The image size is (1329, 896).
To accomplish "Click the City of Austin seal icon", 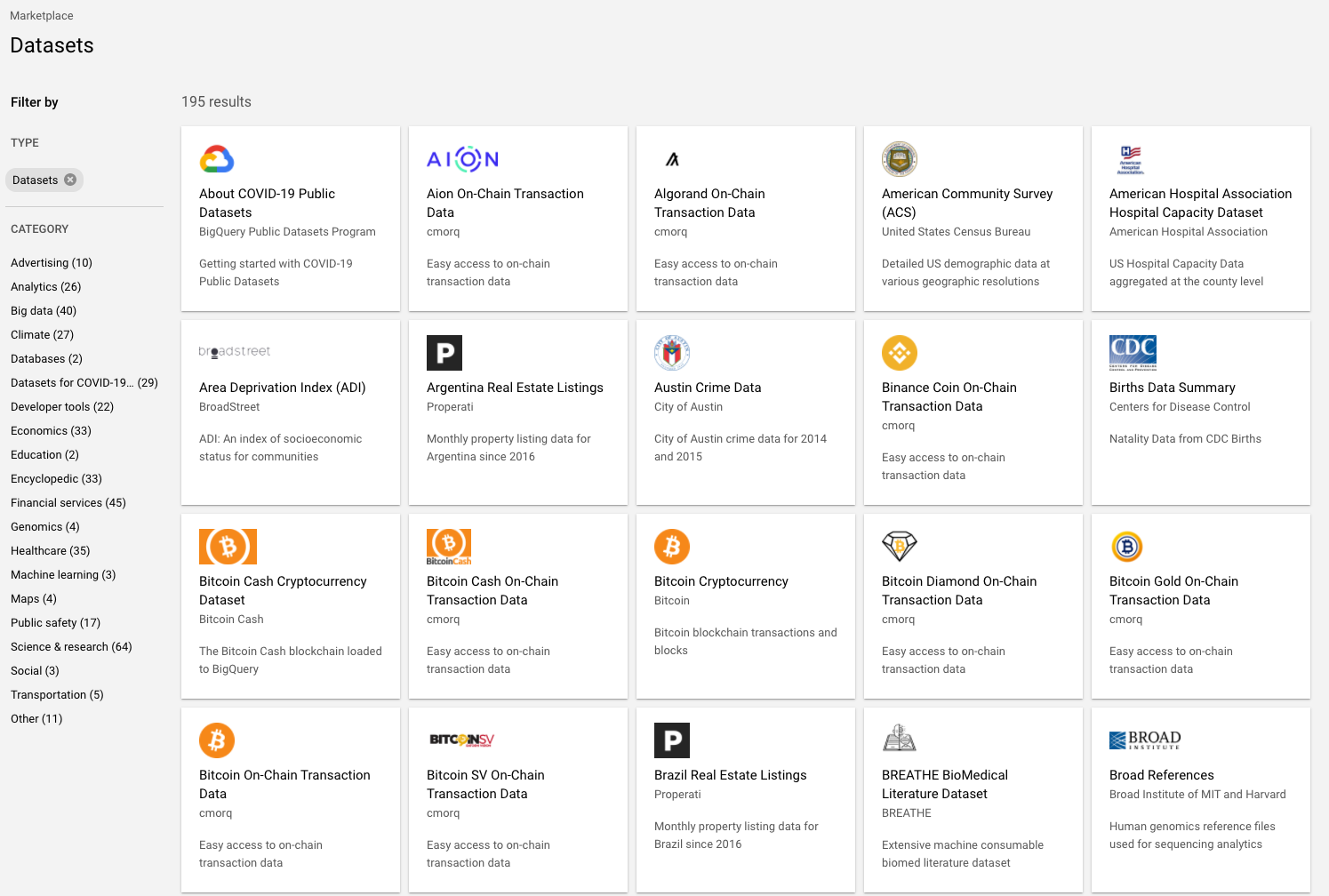I will (x=672, y=353).
